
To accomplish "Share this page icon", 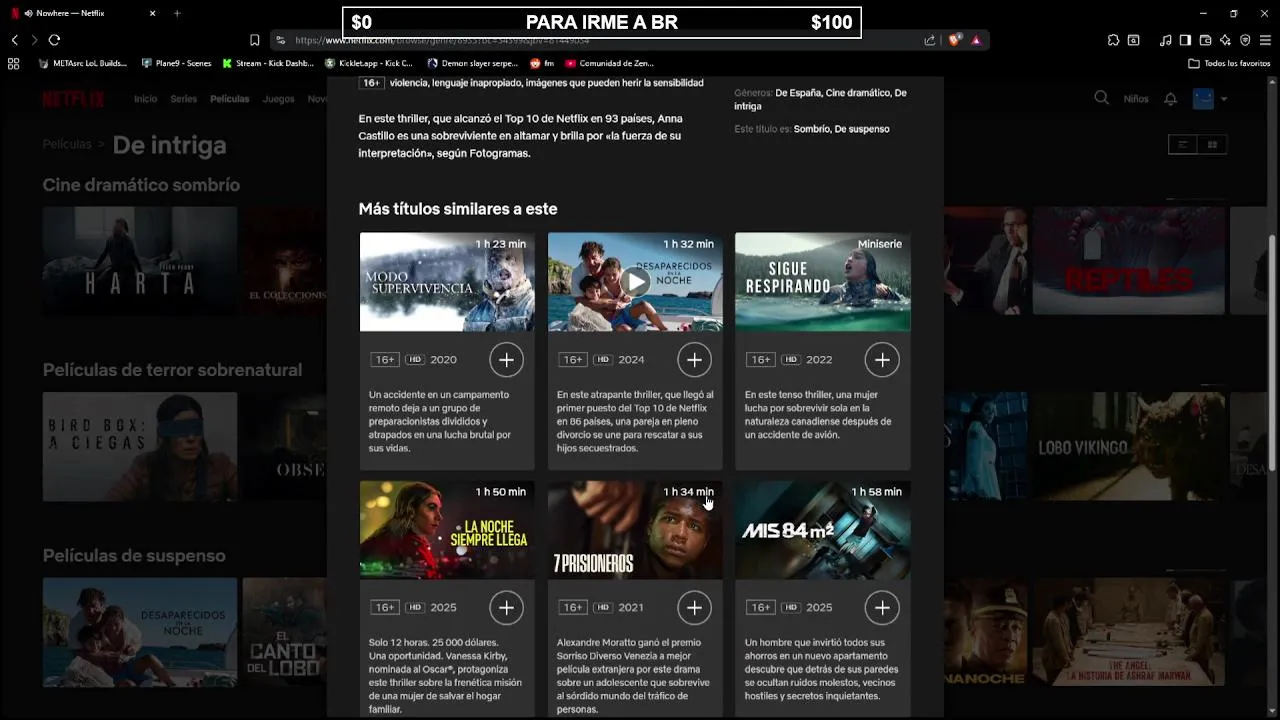I will [930, 40].
